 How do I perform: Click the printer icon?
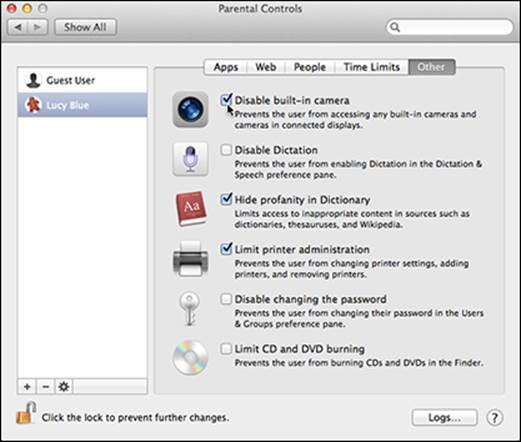point(190,259)
